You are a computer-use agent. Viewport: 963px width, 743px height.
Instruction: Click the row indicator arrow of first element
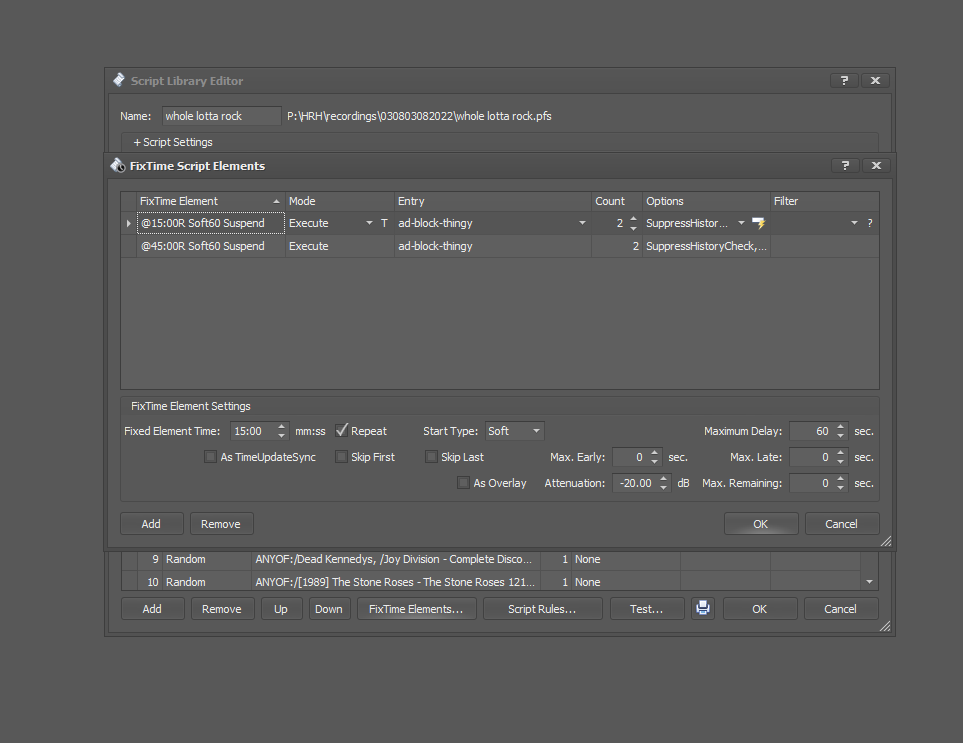128,223
